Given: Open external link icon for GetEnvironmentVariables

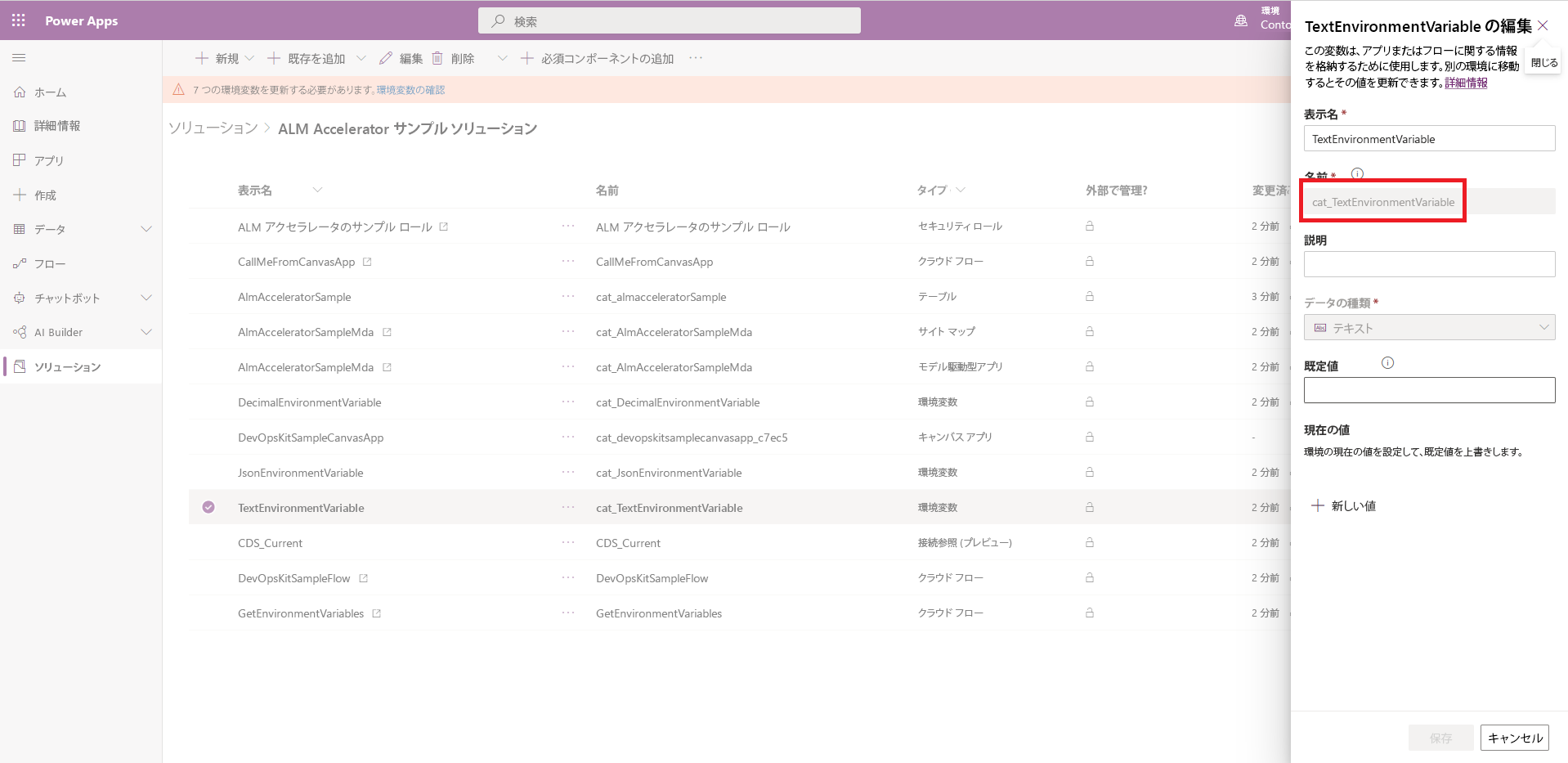Looking at the screenshot, I should point(376,613).
